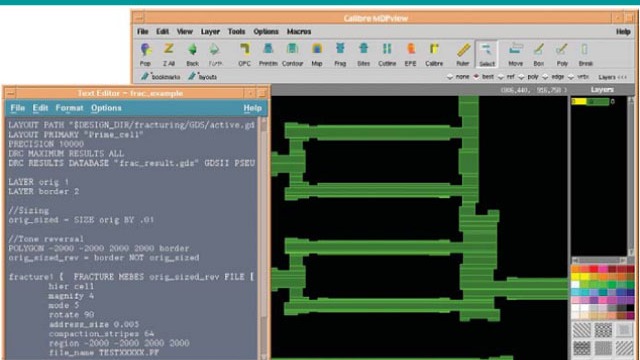This screenshot has height=360, width=640.
Task: Click the Back view icon
Action: 192,50
